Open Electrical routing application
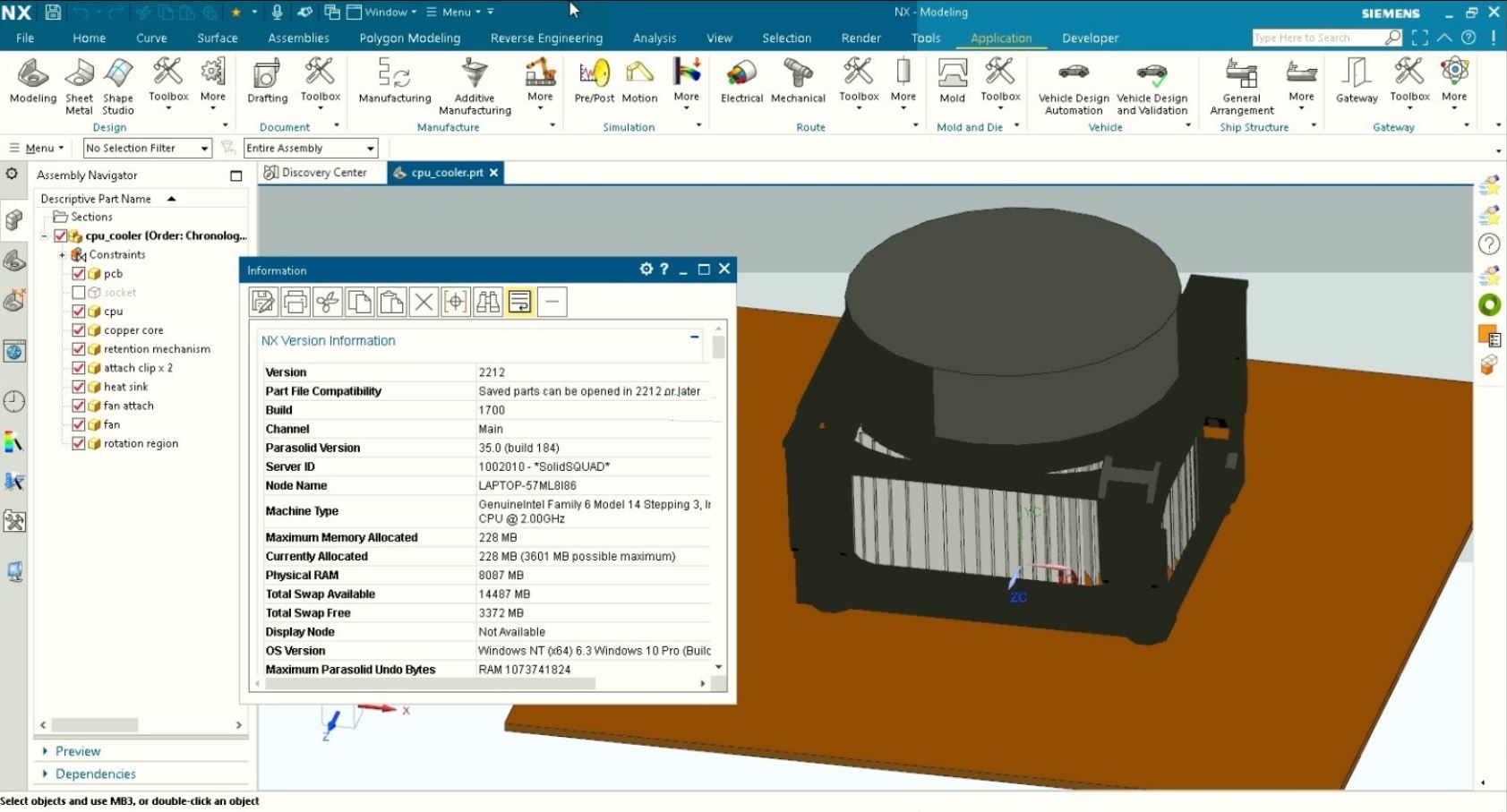The height and width of the screenshot is (812, 1507). point(741,82)
